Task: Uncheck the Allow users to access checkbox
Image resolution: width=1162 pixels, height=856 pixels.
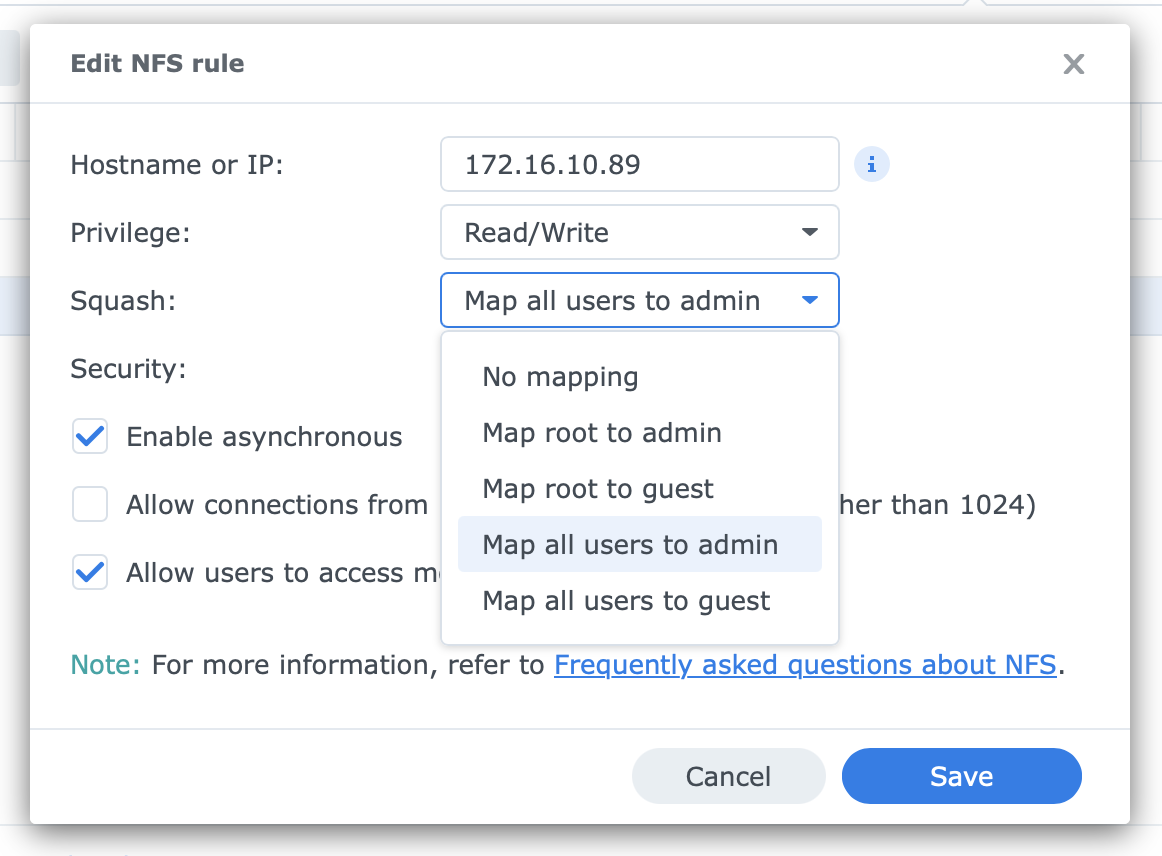Action: [x=90, y=573]
